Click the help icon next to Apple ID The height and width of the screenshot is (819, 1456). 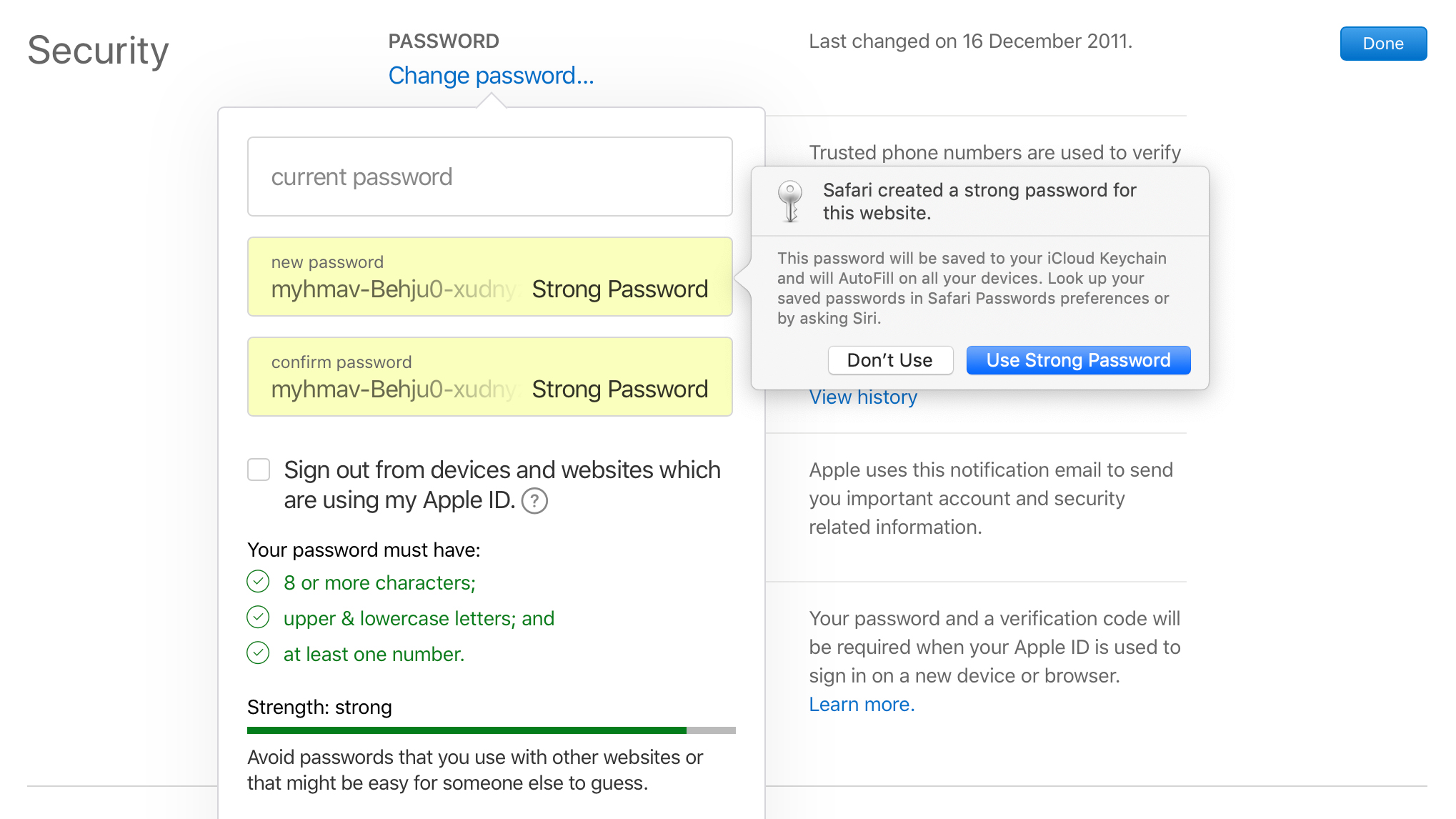click(537, 500)
